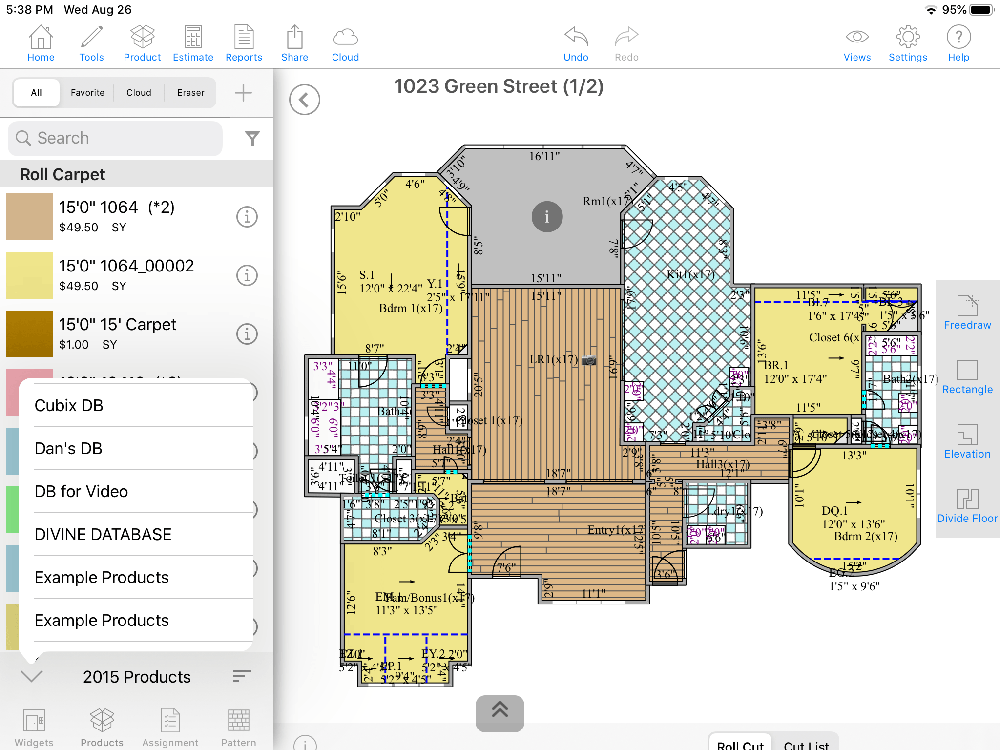Activate the Divide Floor tool
The image size is (1000, 750).
pos(966,510)
